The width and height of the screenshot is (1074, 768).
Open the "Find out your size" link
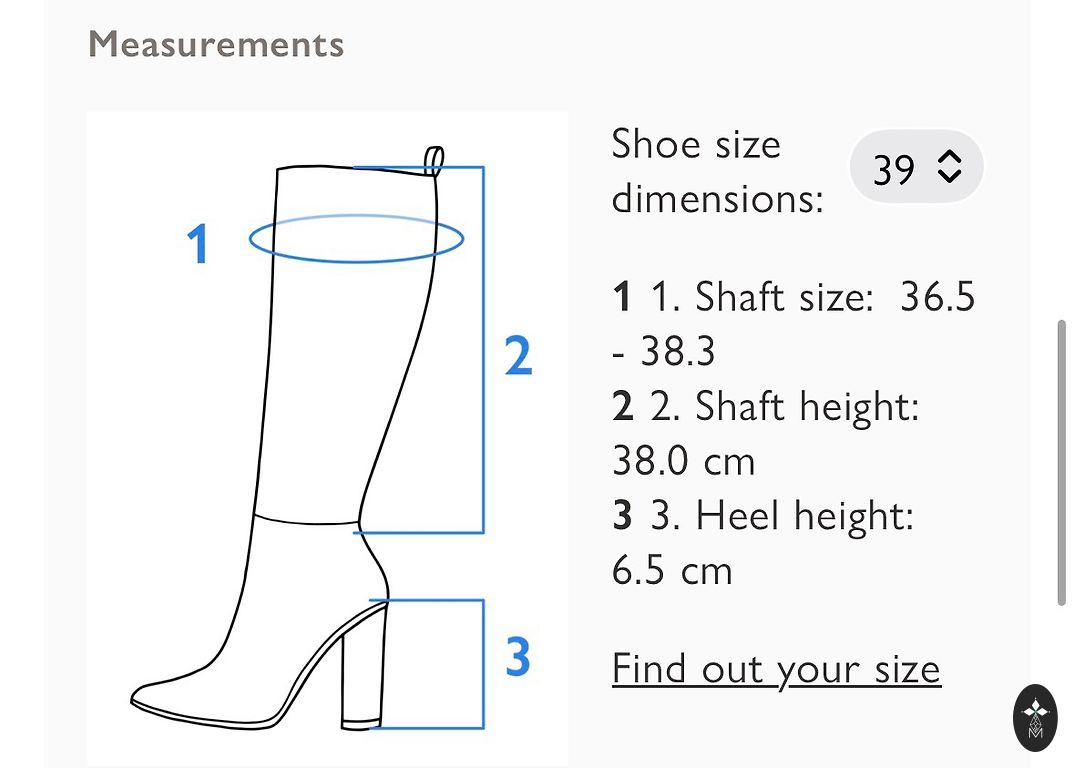click(776, 669)
